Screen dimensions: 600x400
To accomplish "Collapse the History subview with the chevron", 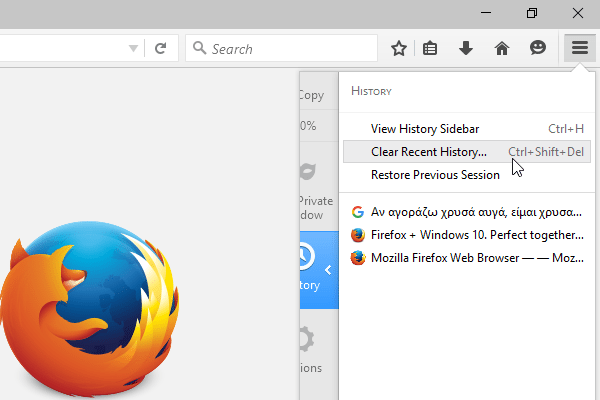I will (328, 270).
